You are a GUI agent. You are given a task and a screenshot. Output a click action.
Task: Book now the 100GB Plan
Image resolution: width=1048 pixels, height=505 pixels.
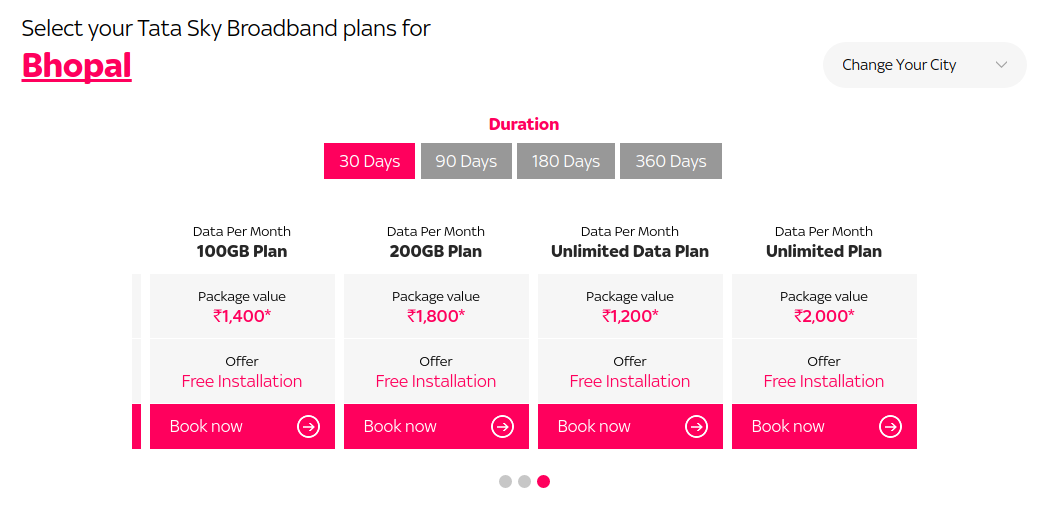[207, 427]
